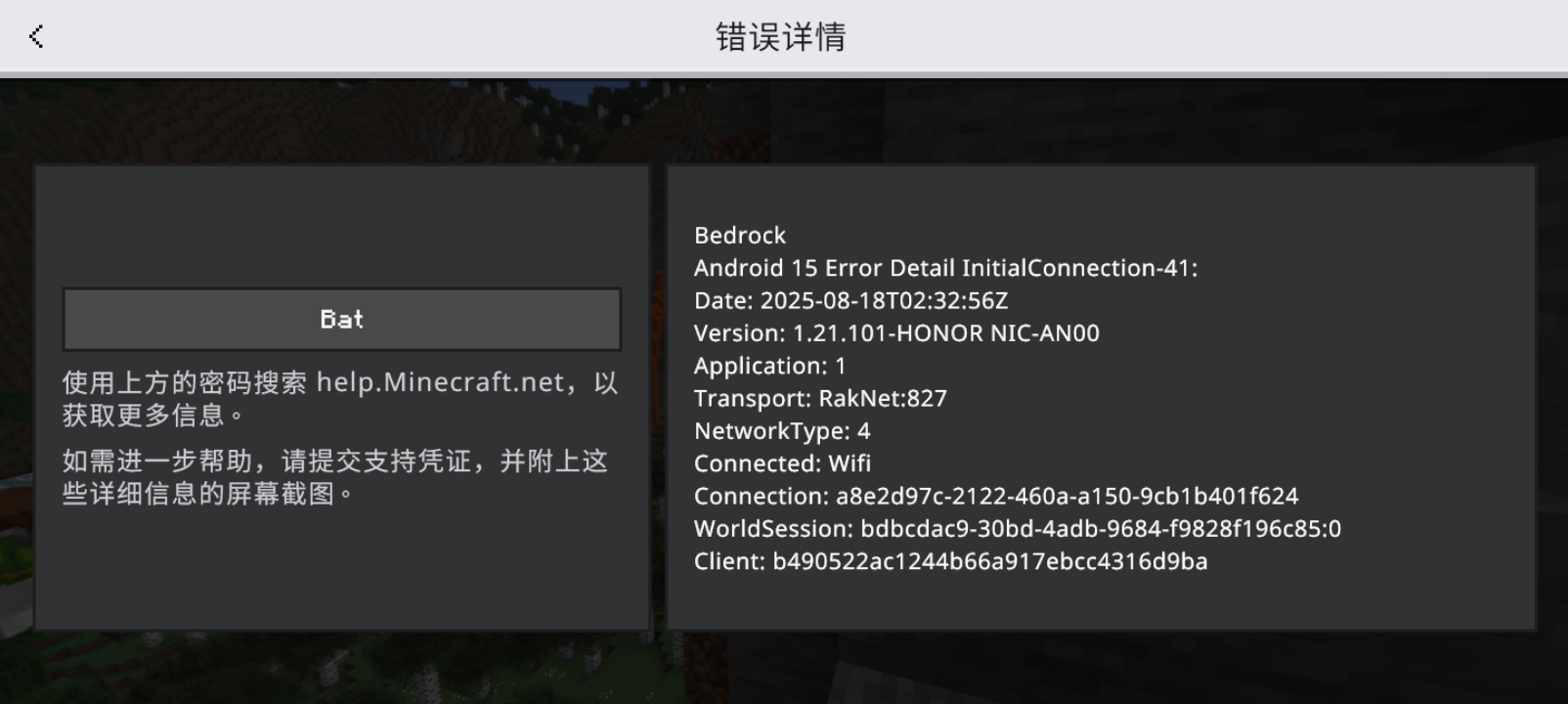Select the Android 15 Error Detail text
1568x704 pixels.
click(x=824, y=268)
